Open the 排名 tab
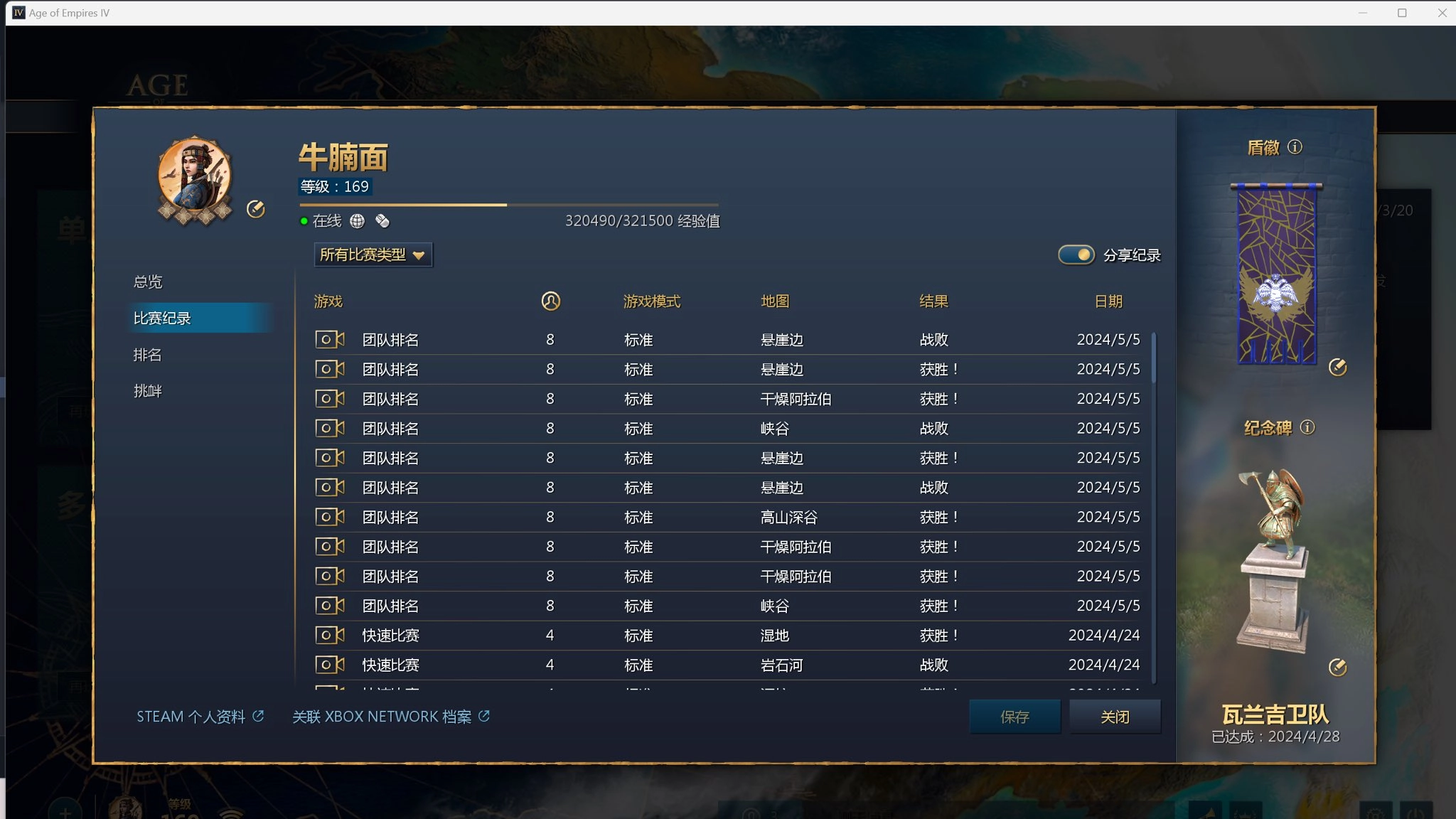This screenshot has width=1456, height=819. (148, 355)
